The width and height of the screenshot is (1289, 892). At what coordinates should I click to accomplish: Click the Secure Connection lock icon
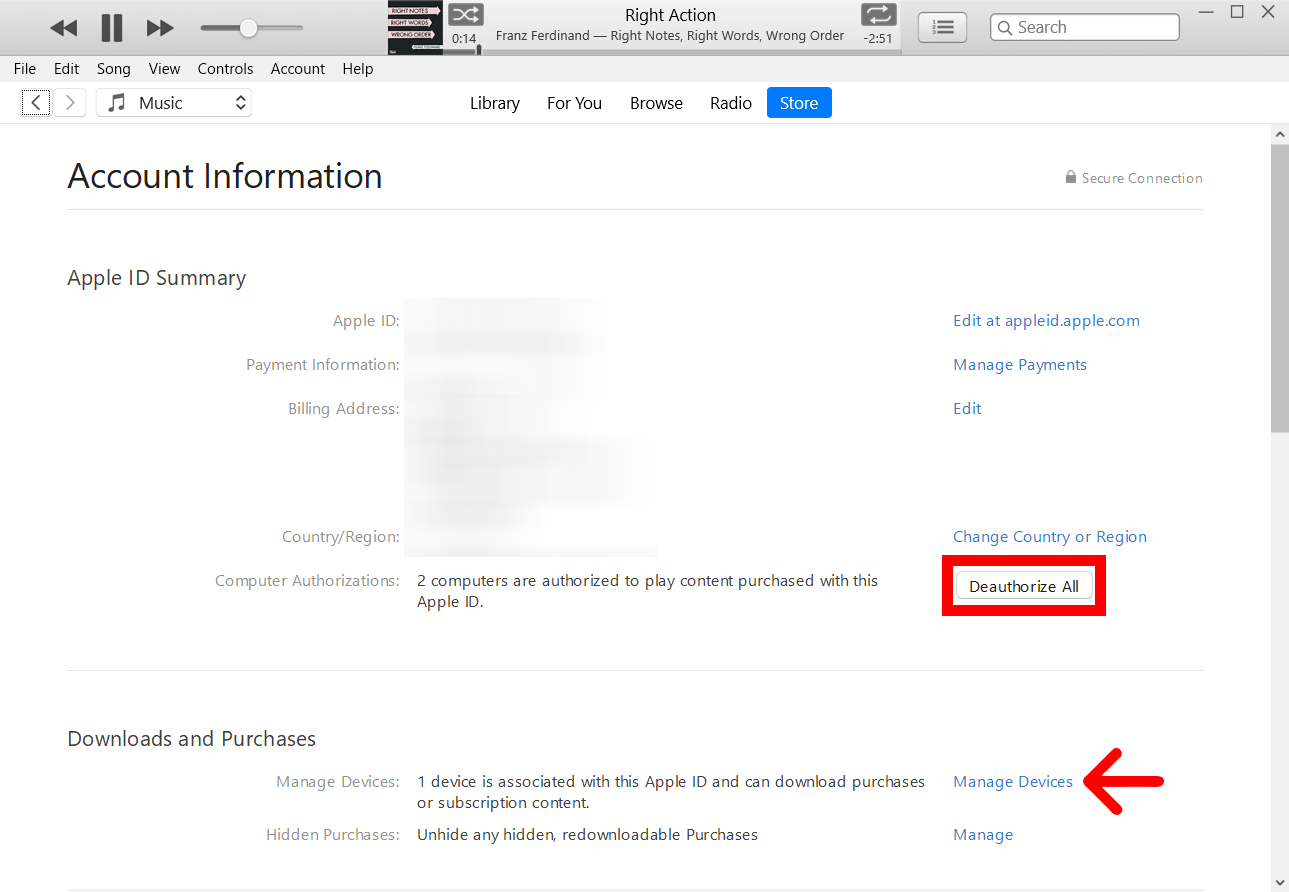pos(1071,178)
